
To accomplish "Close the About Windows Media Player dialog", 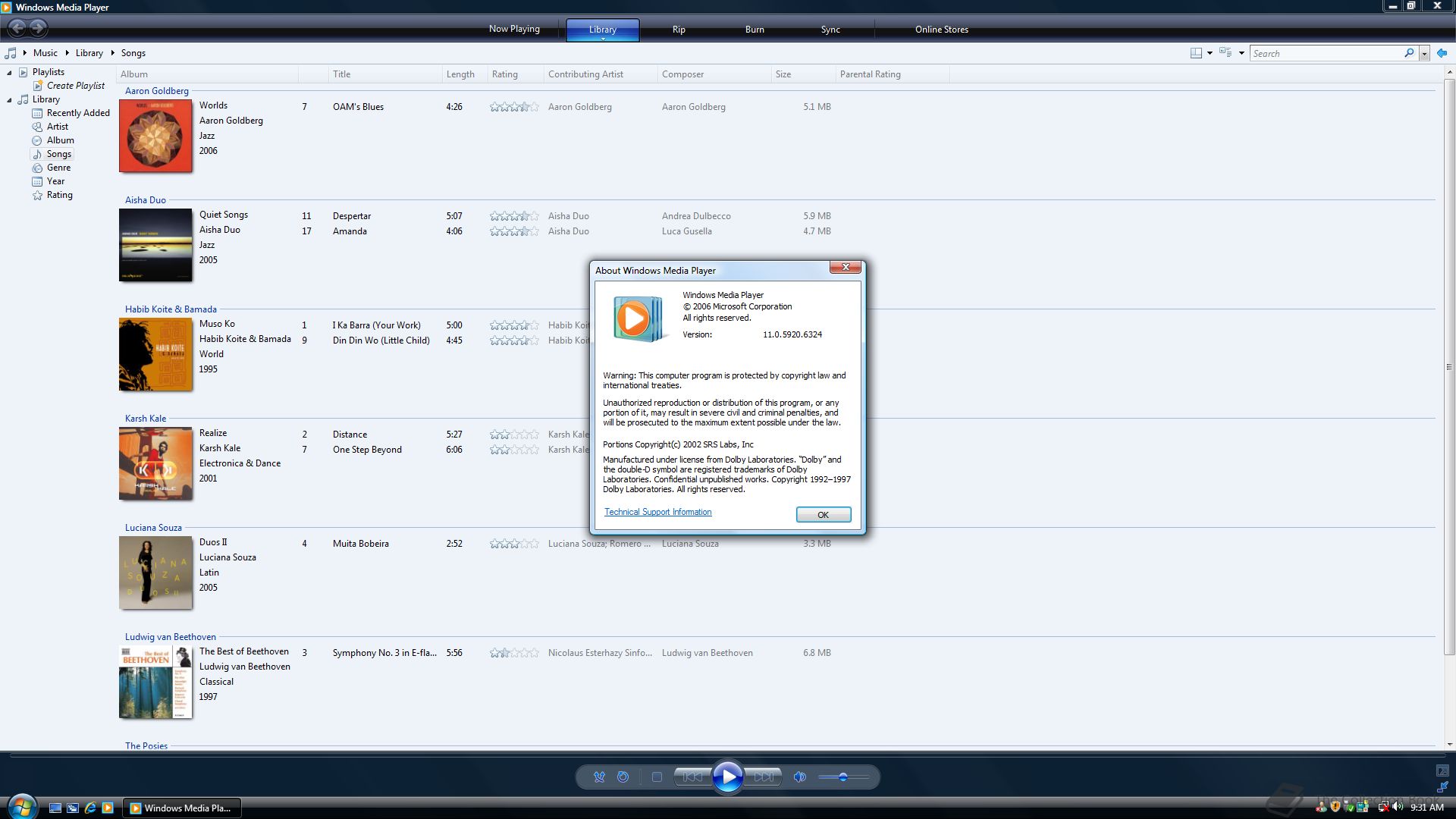I will click(x=846, y=267).
